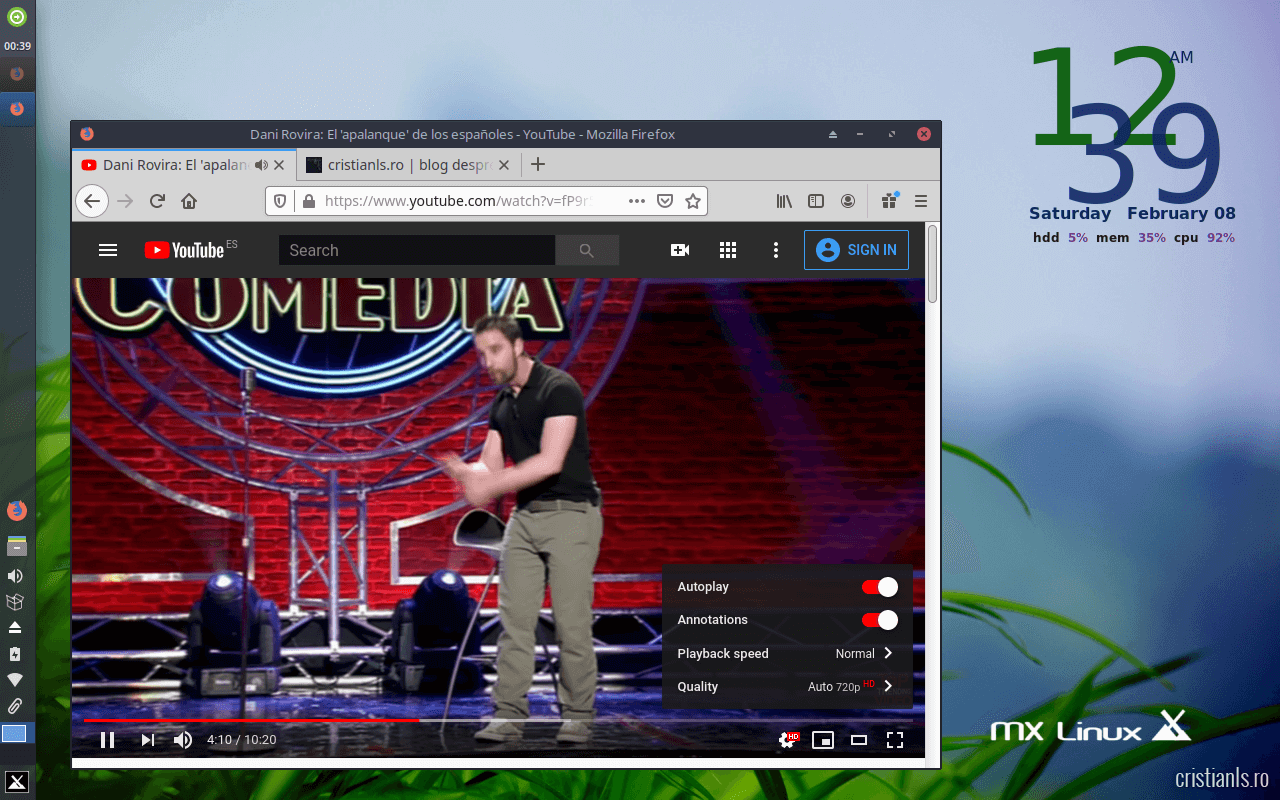Mute the video with speaker icon
This screenshot has height=800, width=1280.
tap(183, 740)
